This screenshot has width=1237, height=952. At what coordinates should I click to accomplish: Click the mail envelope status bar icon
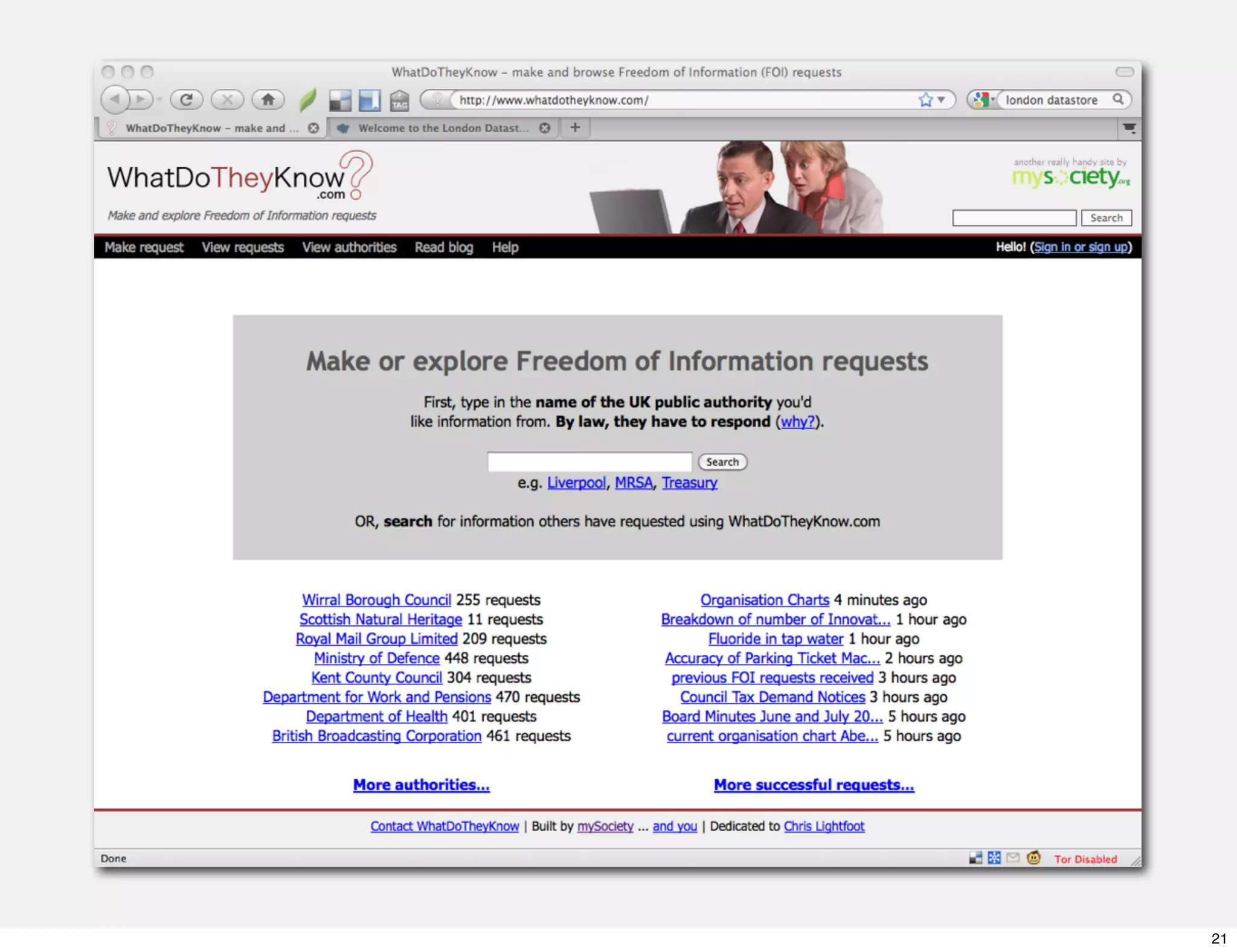tap(1013, 858)
